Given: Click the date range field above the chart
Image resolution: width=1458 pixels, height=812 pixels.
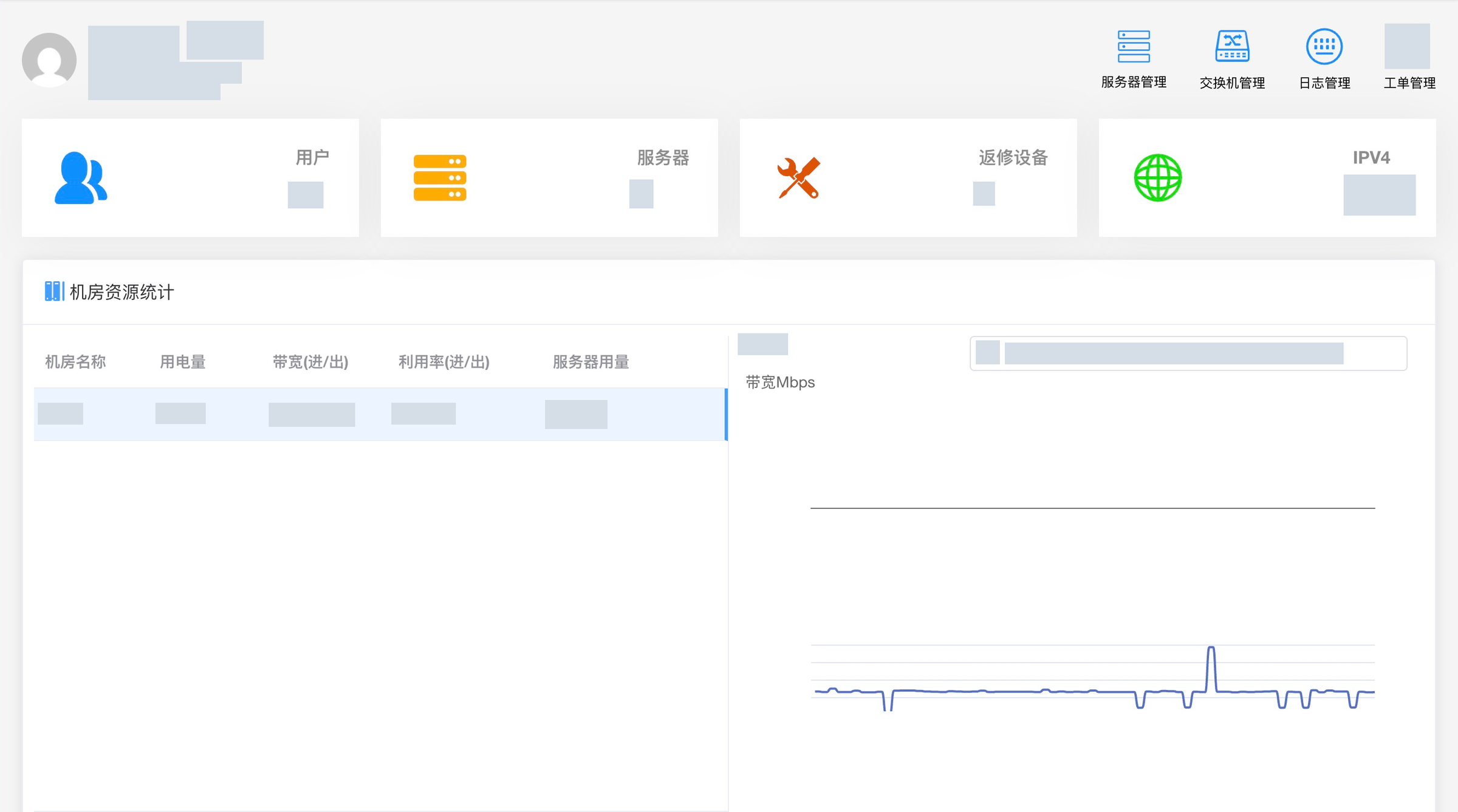Looking at the screenshot, I should pos(1188,353).
